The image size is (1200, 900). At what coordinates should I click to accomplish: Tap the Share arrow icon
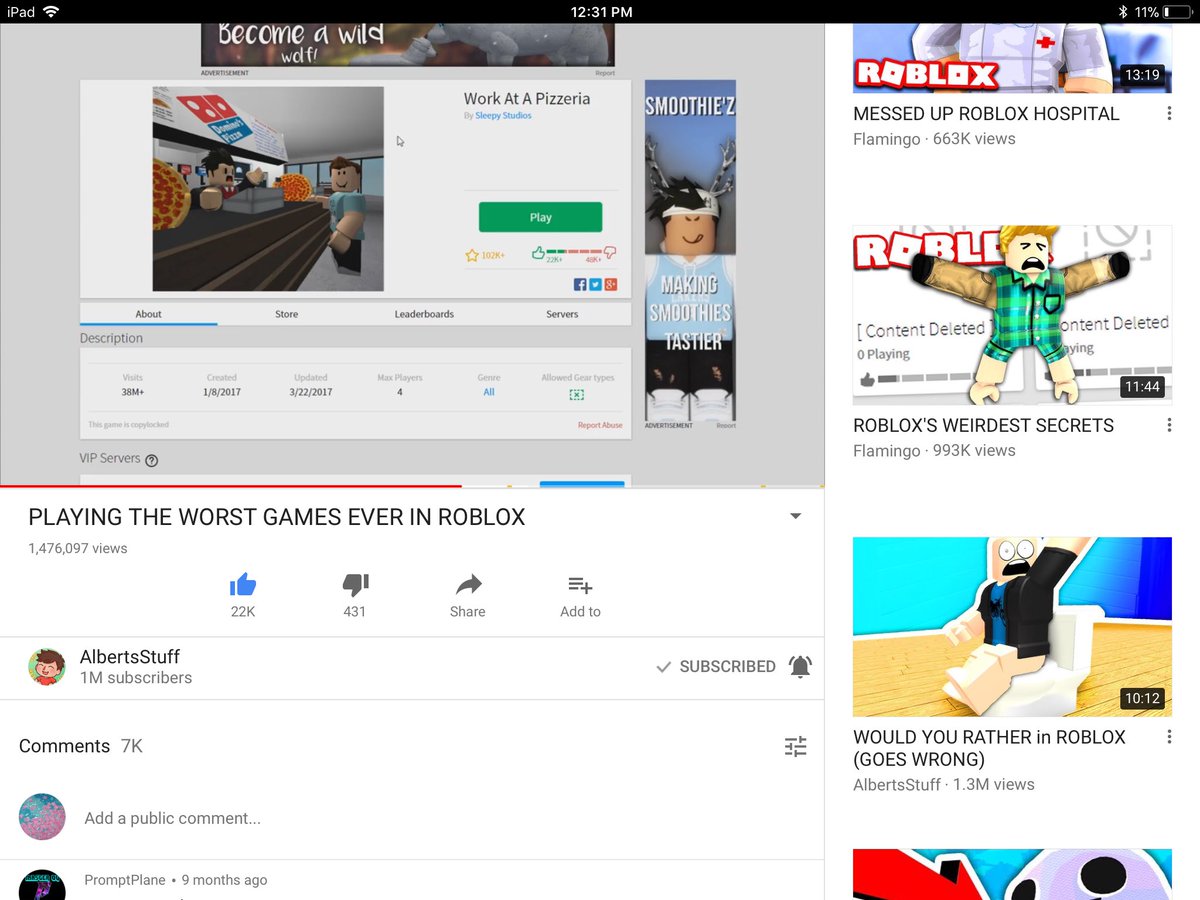468,585
